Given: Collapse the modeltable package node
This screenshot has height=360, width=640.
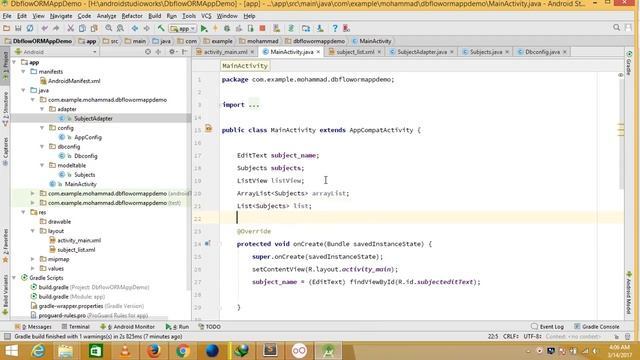Looking at the screenshot, I should click(x=42, y=165).
